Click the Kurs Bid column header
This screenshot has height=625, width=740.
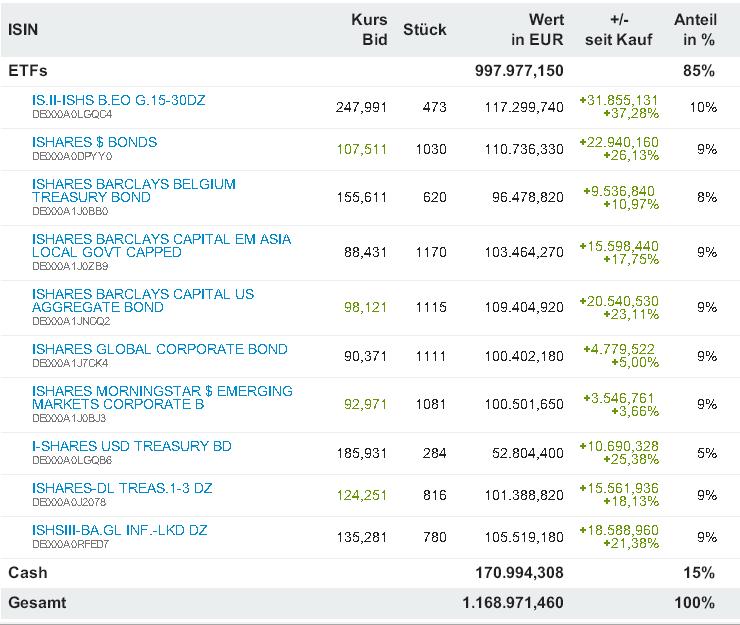click(x=368, y=29)
